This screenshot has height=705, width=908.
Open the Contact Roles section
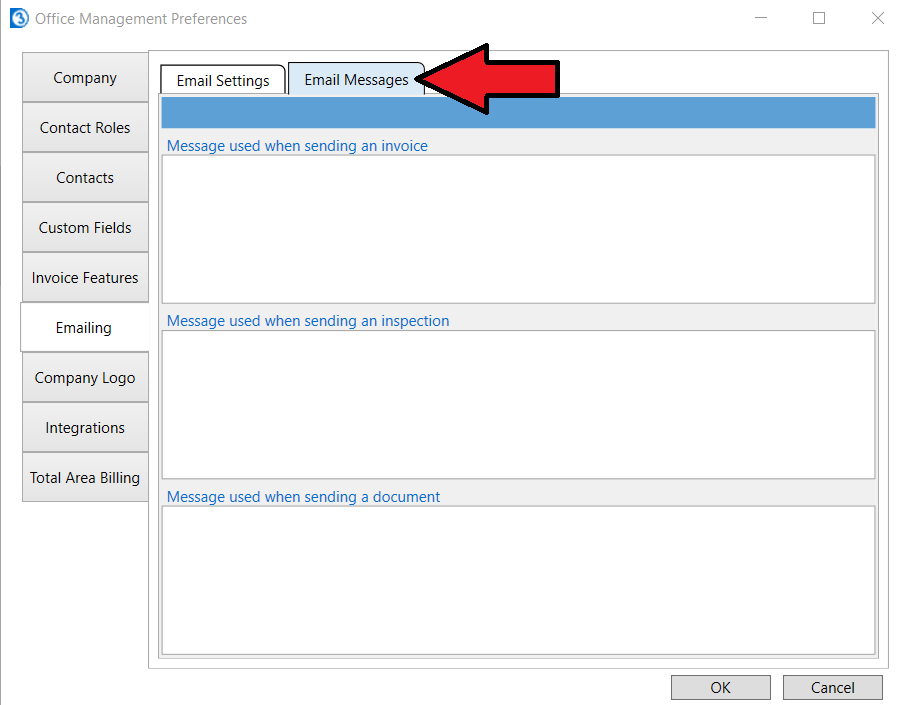[x=85, y=127]
